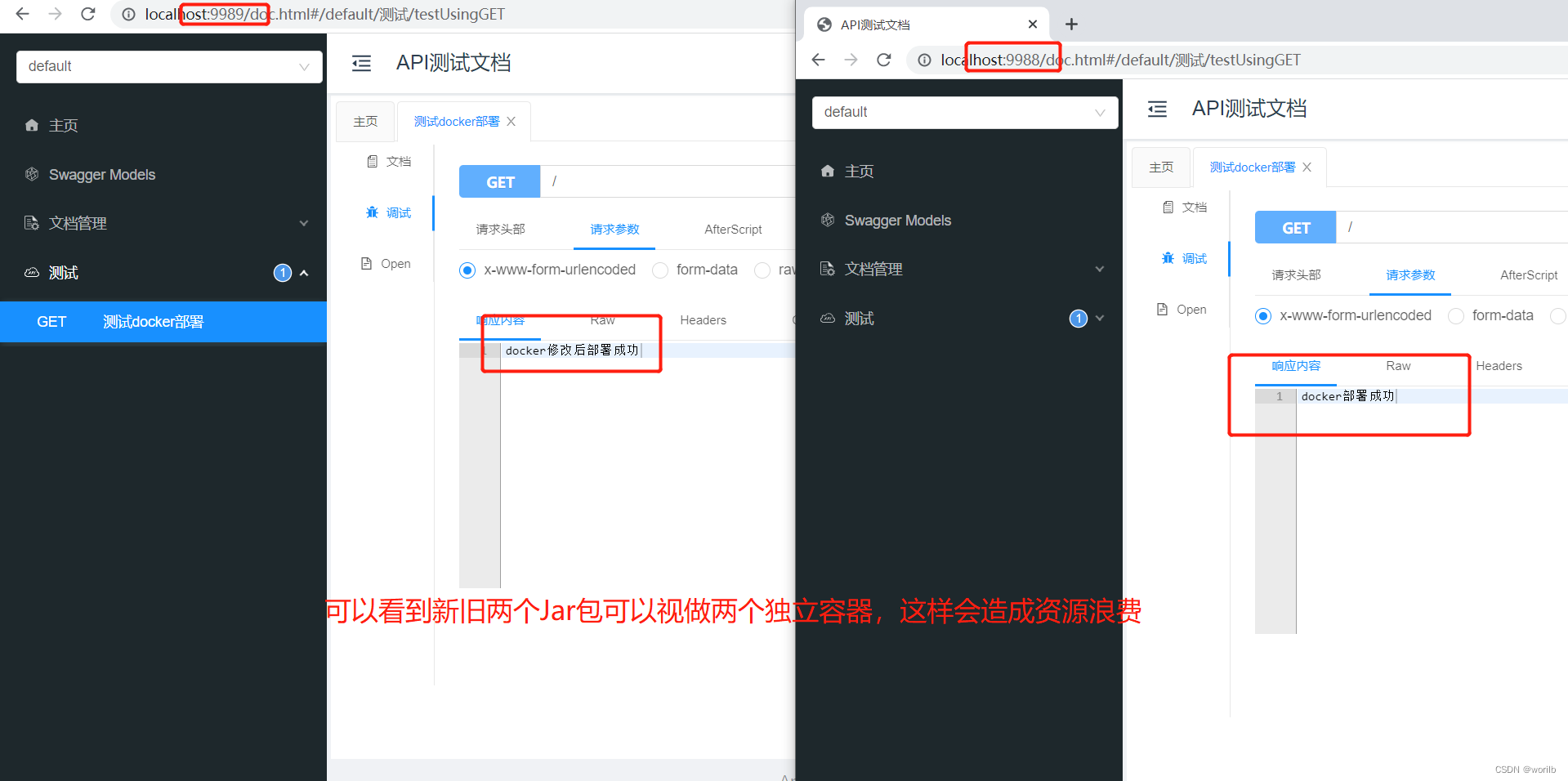Click 文档管理 icon in right sidebar
1568x781 pixels.
[828, 269]
